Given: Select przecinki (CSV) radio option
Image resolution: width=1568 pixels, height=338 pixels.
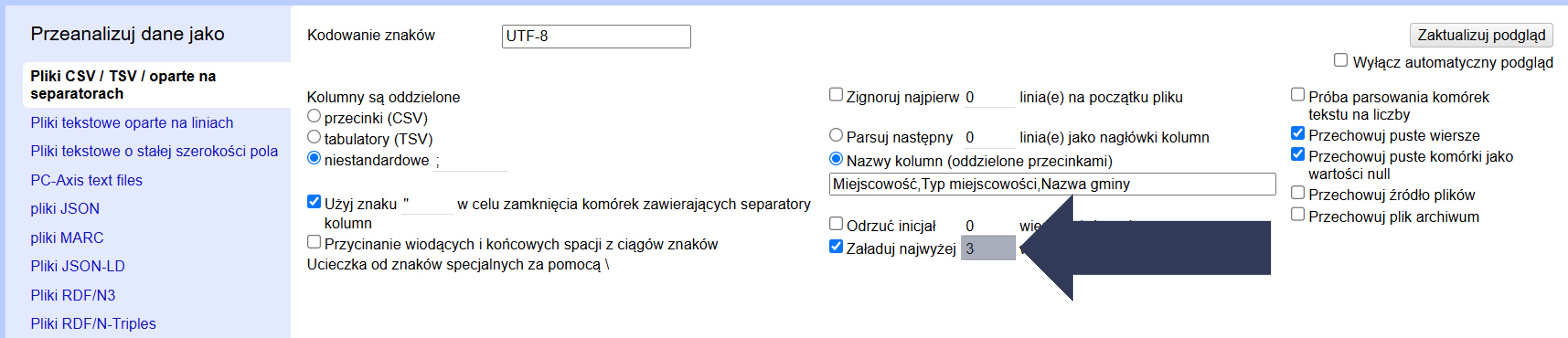Looking at the screenshot, I should click(314, 115).
